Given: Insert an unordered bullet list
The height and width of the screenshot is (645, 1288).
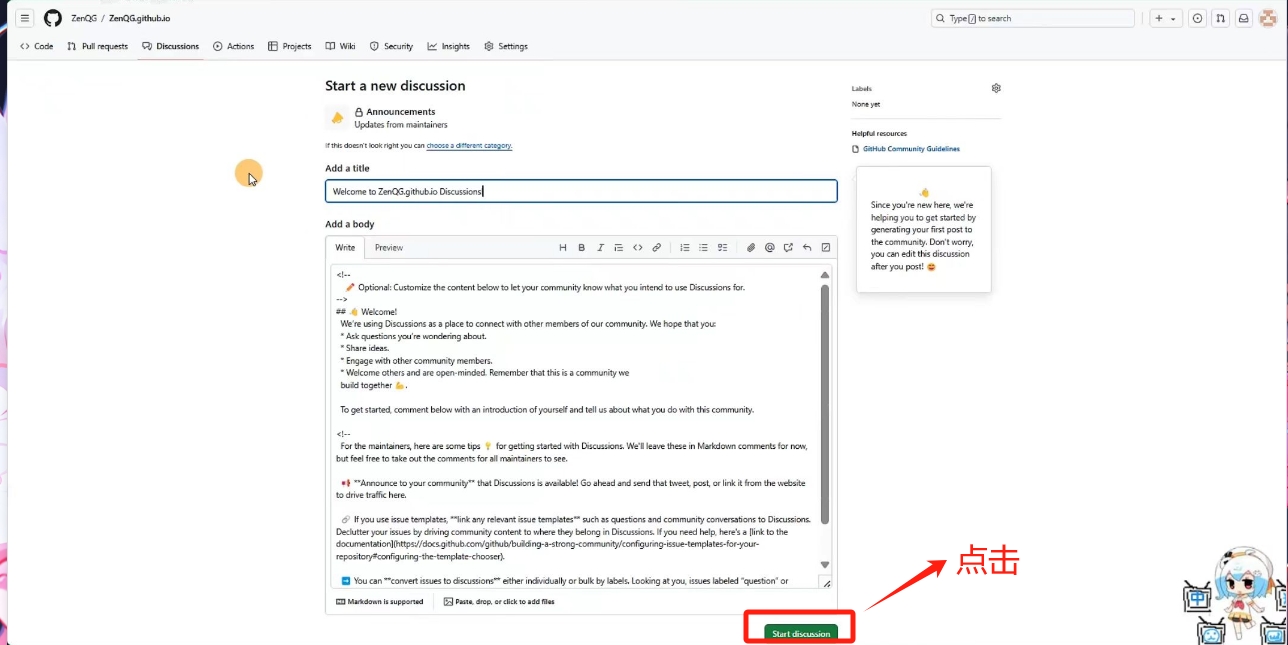Looking at the screenshot, I should (703, 248).
